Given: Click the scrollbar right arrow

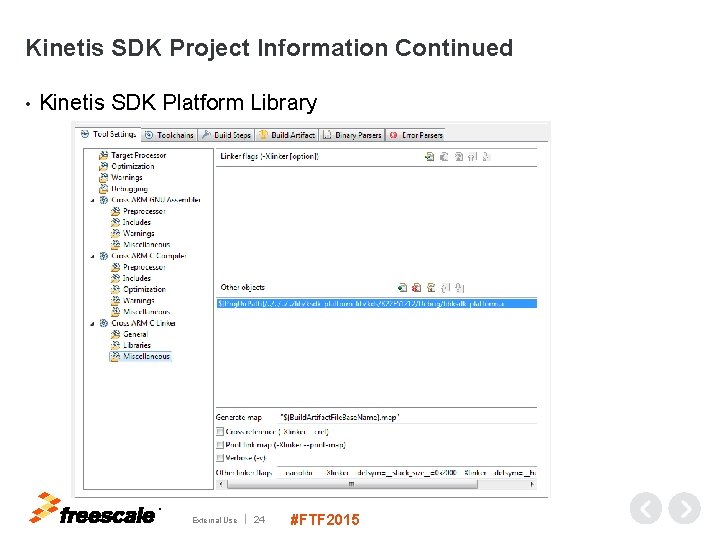Looking at the screenshot, I should [532, 484].
